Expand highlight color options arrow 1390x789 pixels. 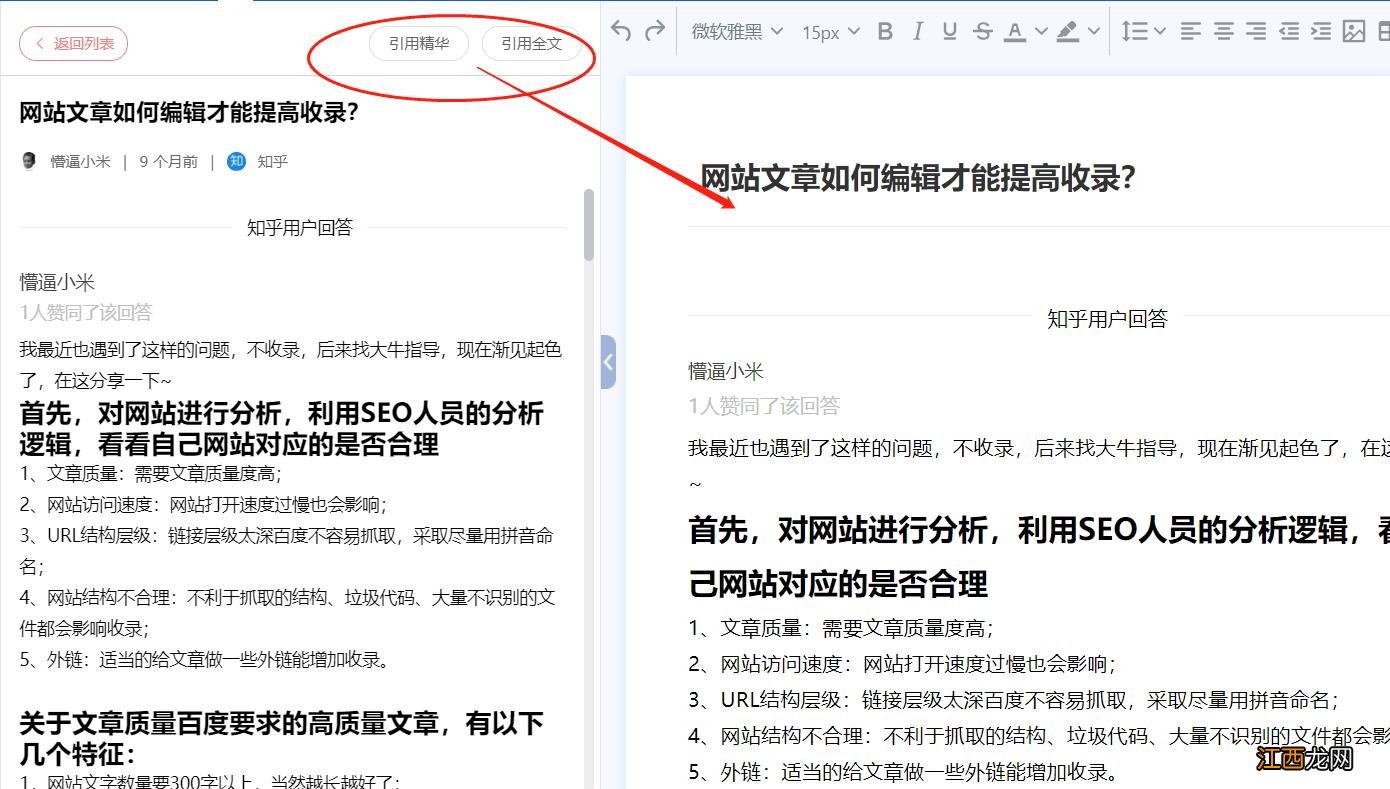[1094, 32]
